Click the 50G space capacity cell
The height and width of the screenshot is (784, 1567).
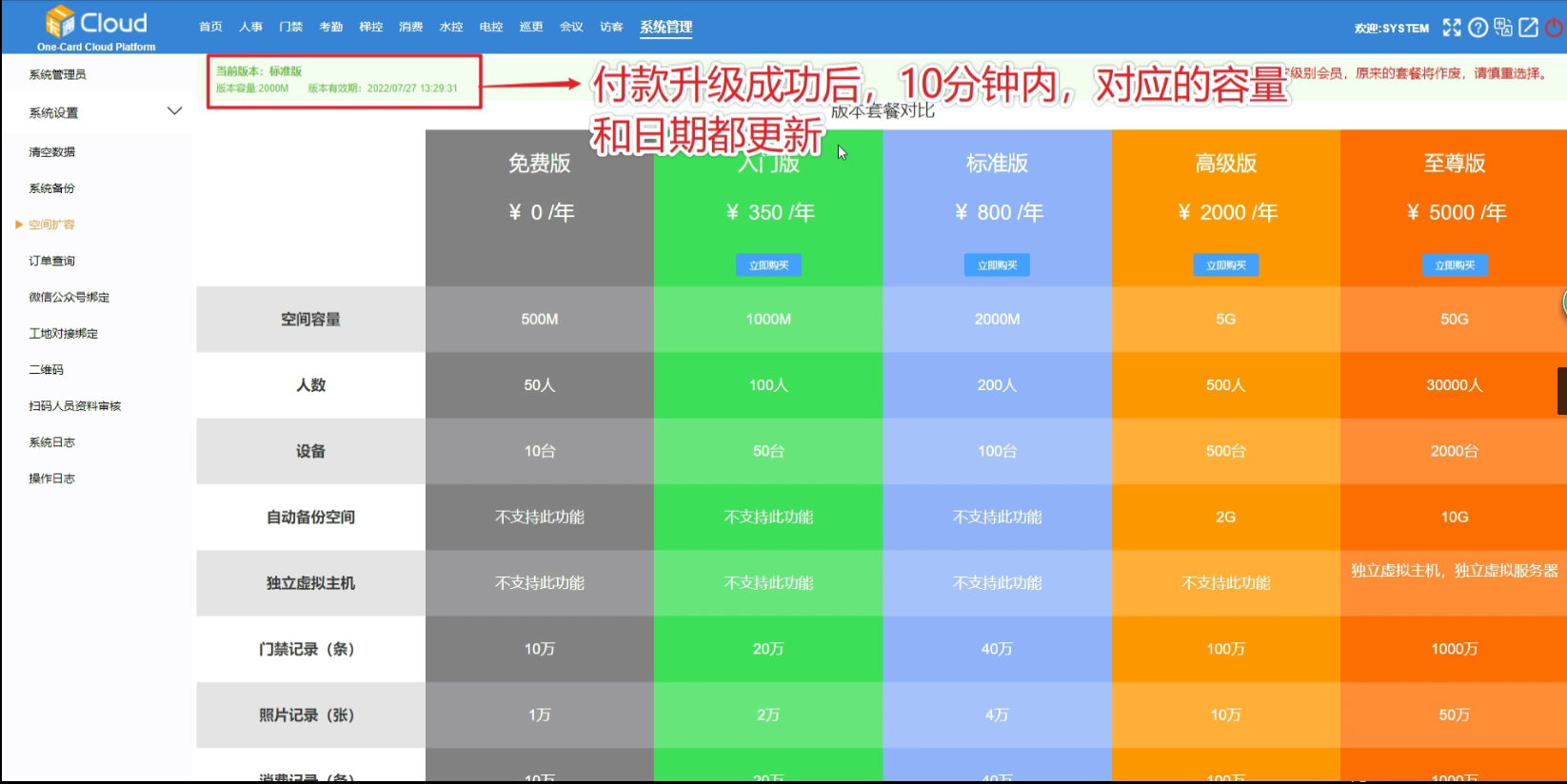coord(1455,320)
